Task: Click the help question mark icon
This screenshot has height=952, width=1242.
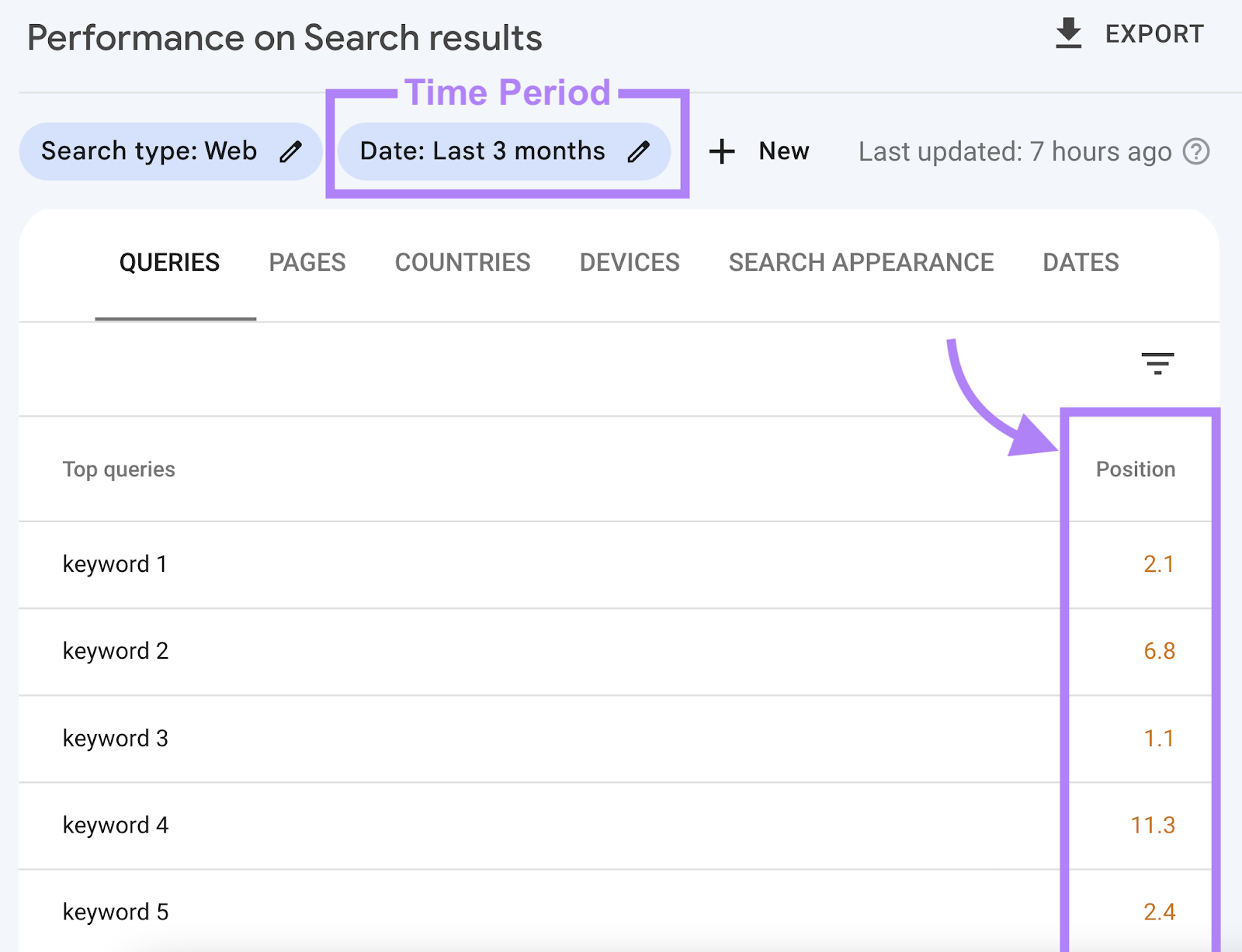Action: tap(1196, 151)
